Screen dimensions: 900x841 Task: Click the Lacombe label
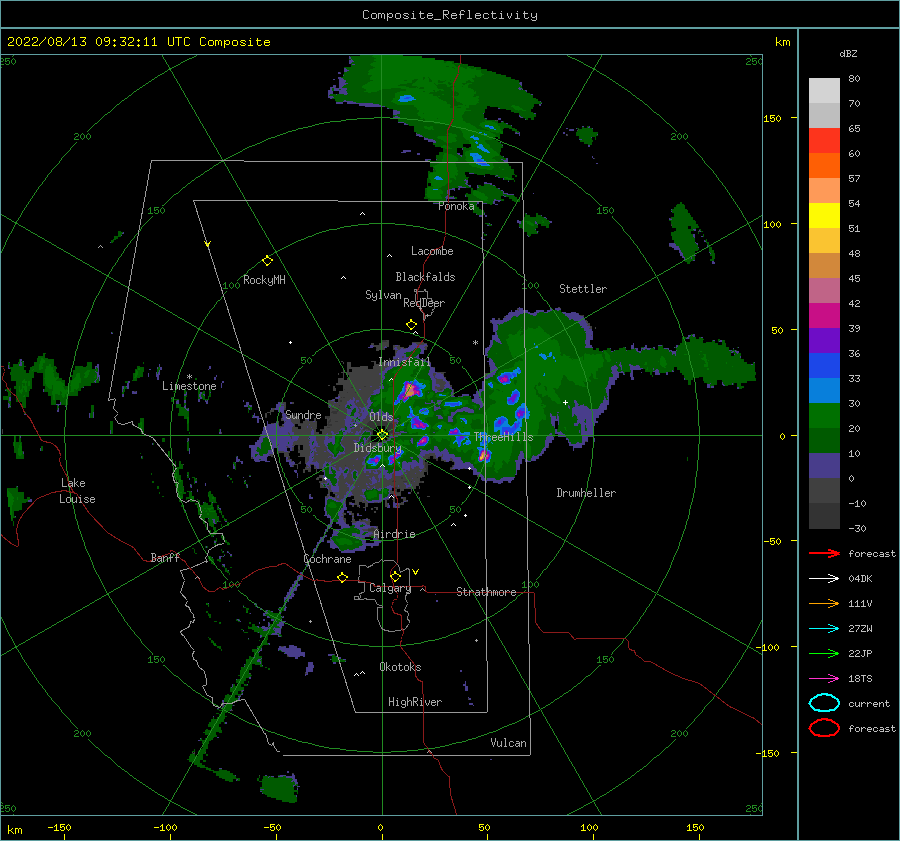(x=432, y=251)
